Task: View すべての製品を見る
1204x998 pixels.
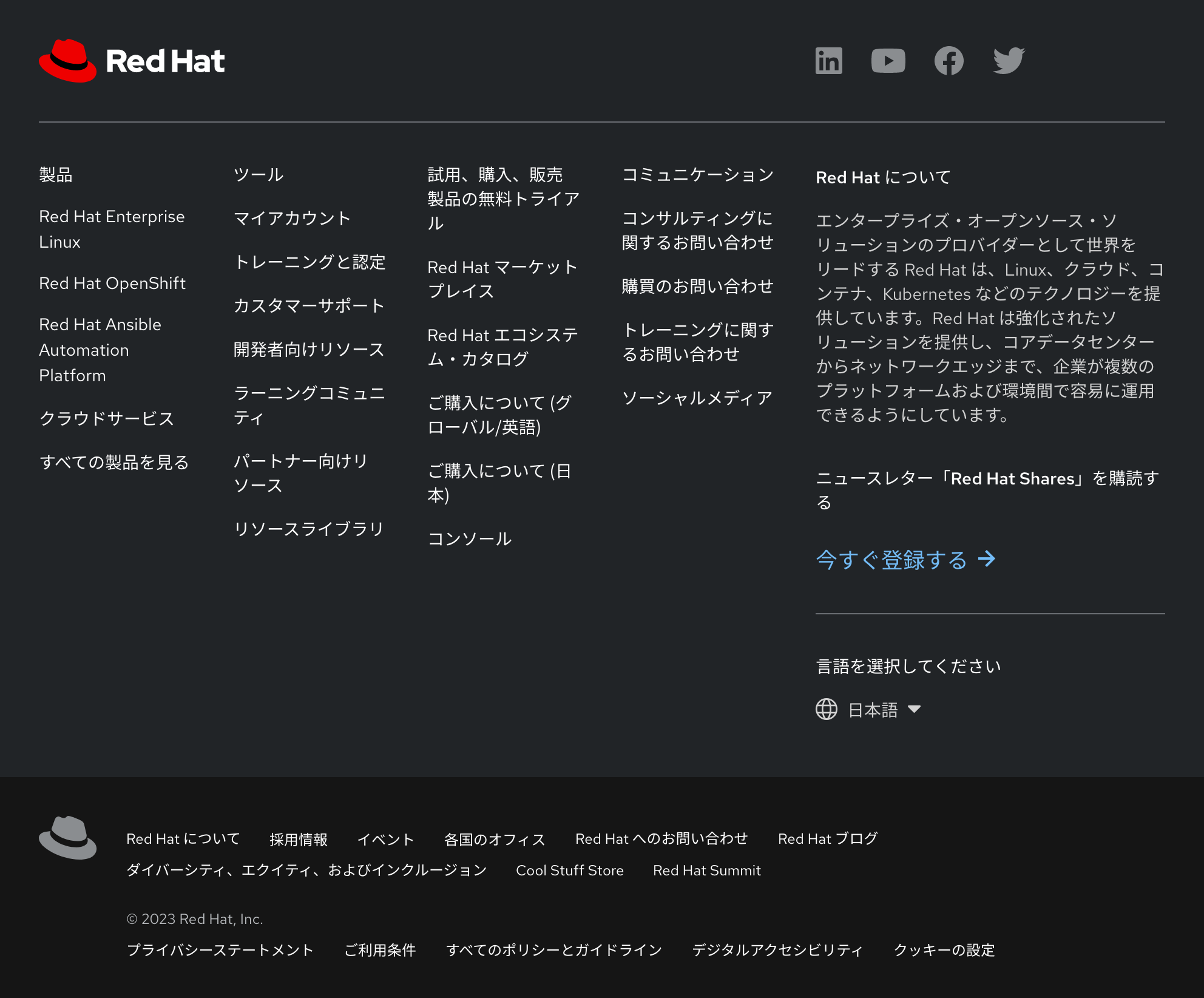Action: tap(115, 462)
